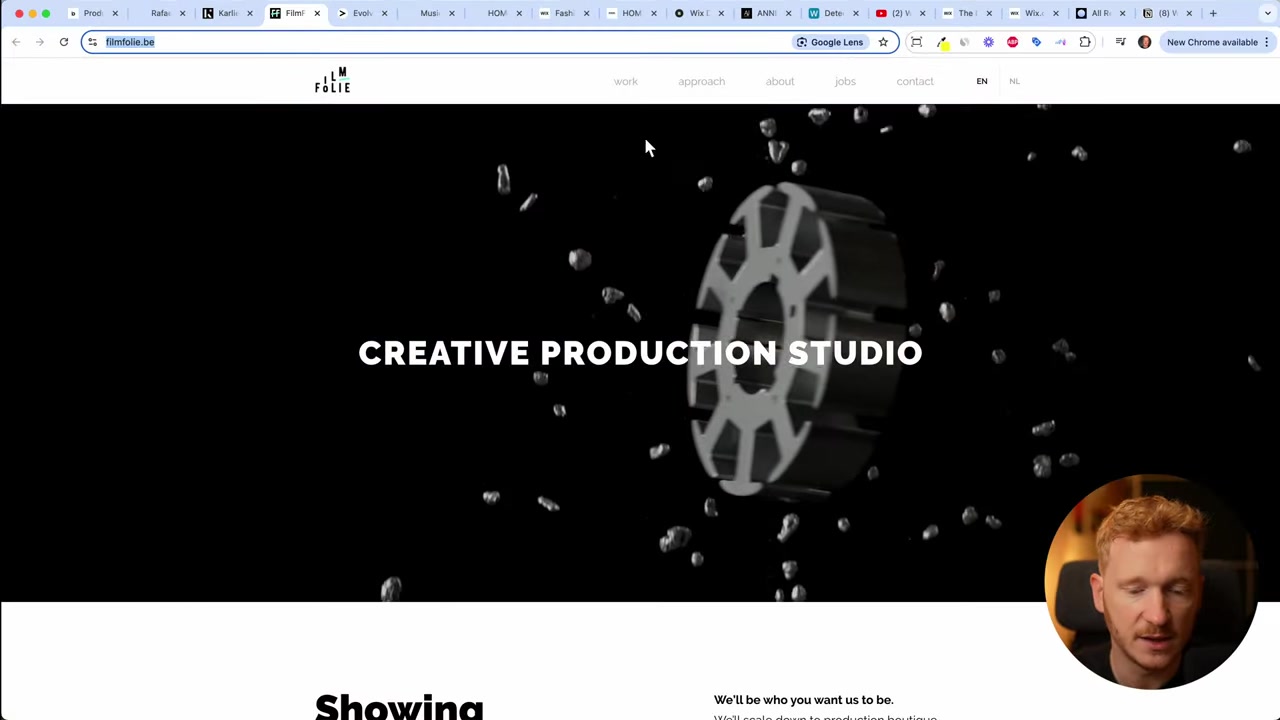The width and height of the screenshot is (1280, 720).
Task: Click the presenter webcam circle thumbnail
Action: 1150,582
